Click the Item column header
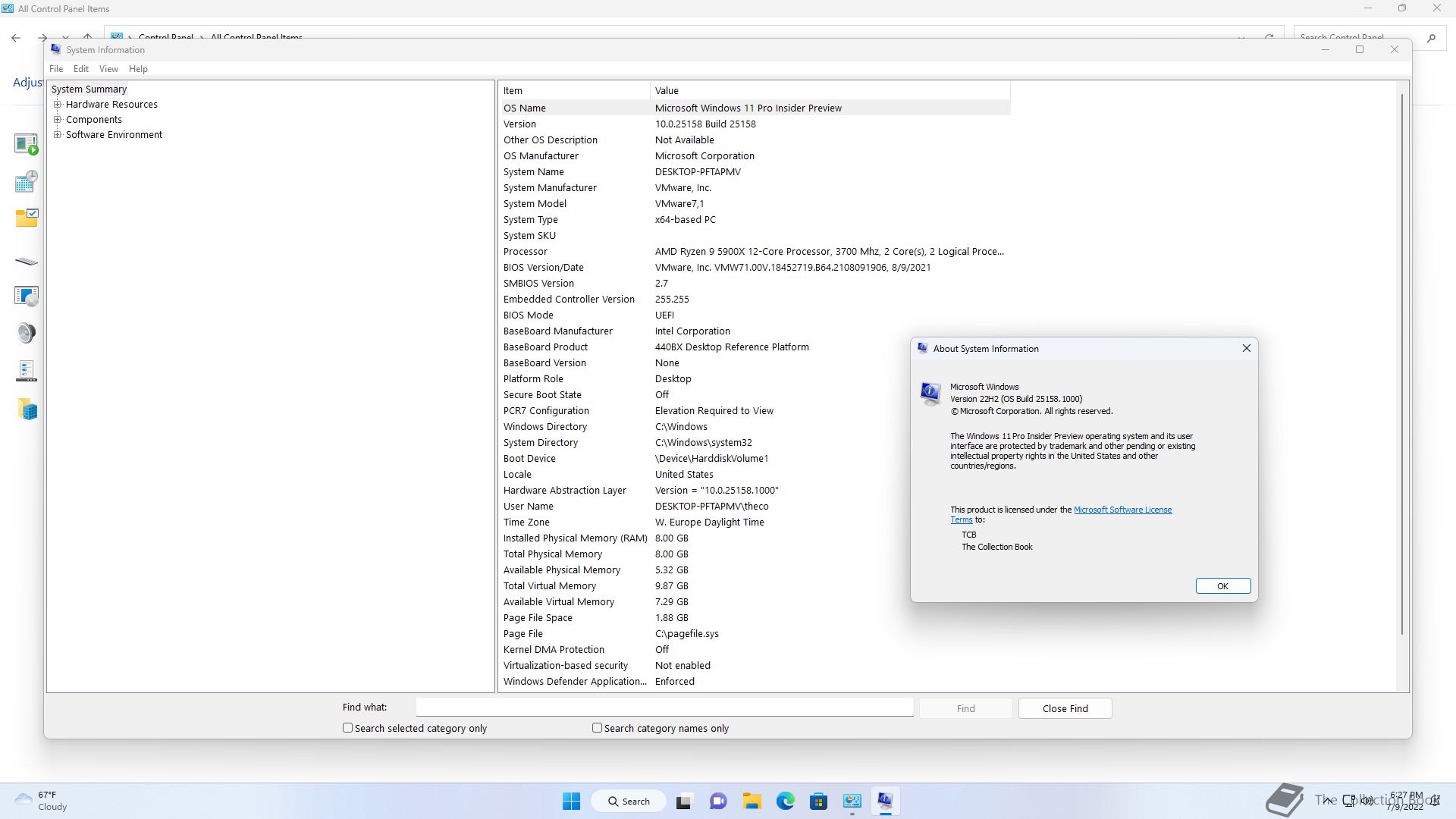This screenshot has width=1456, height=819. (x=575, y=90)
